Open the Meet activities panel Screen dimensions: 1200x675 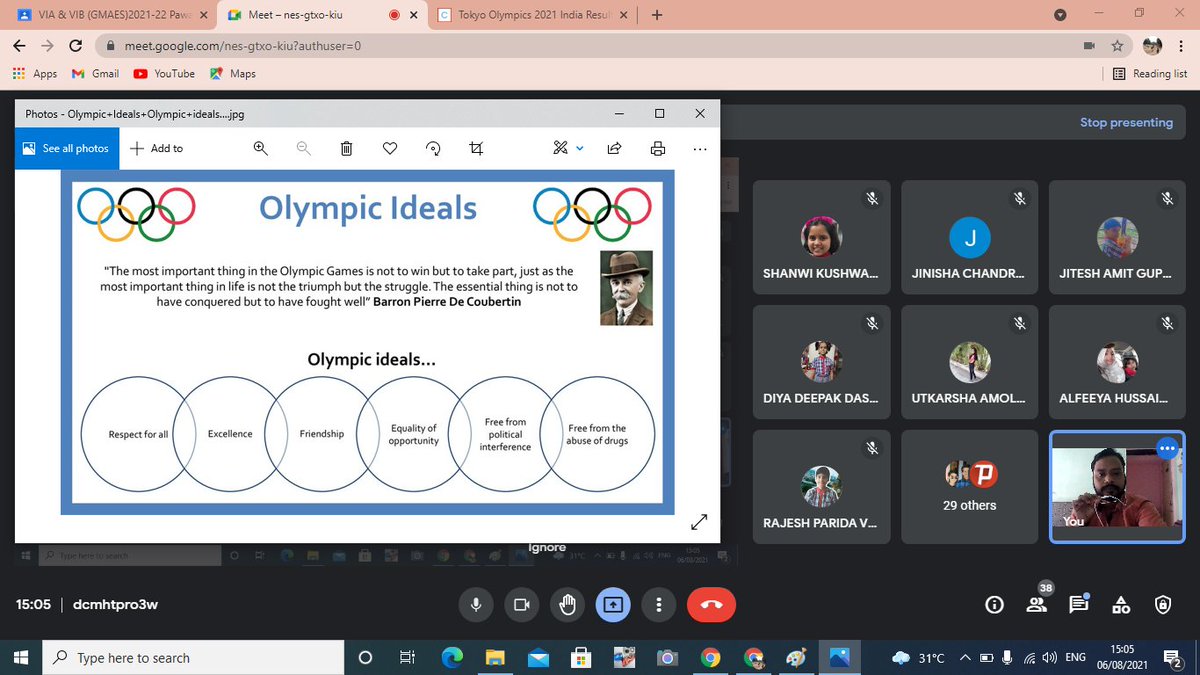(1121, 604)
